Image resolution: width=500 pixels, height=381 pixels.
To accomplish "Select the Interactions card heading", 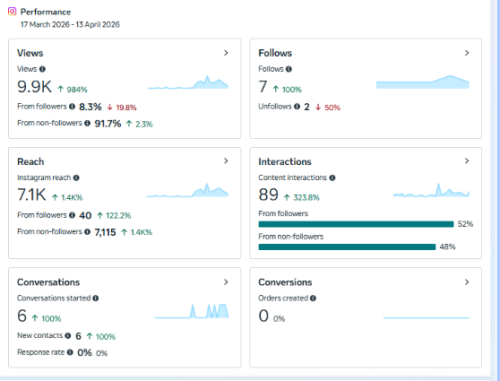I will click(285, 161).
